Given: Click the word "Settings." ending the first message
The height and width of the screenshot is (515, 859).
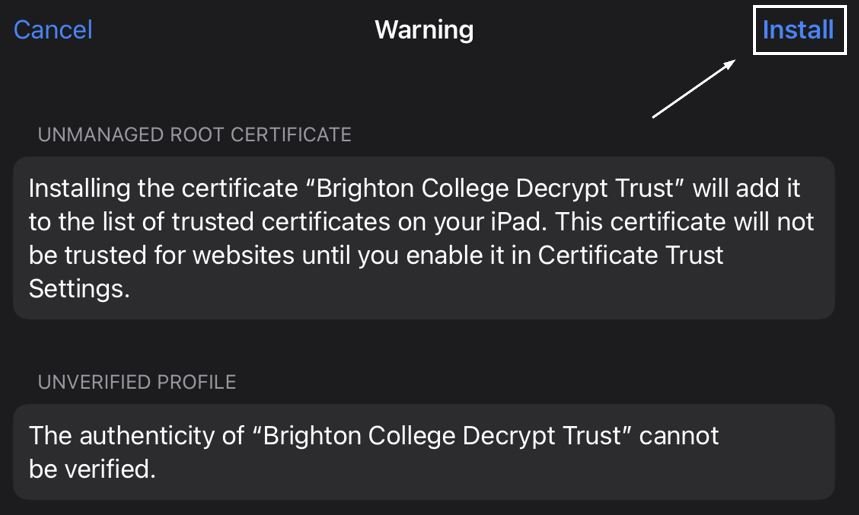Looking at the screenshot, I should [x=79, y=289].
